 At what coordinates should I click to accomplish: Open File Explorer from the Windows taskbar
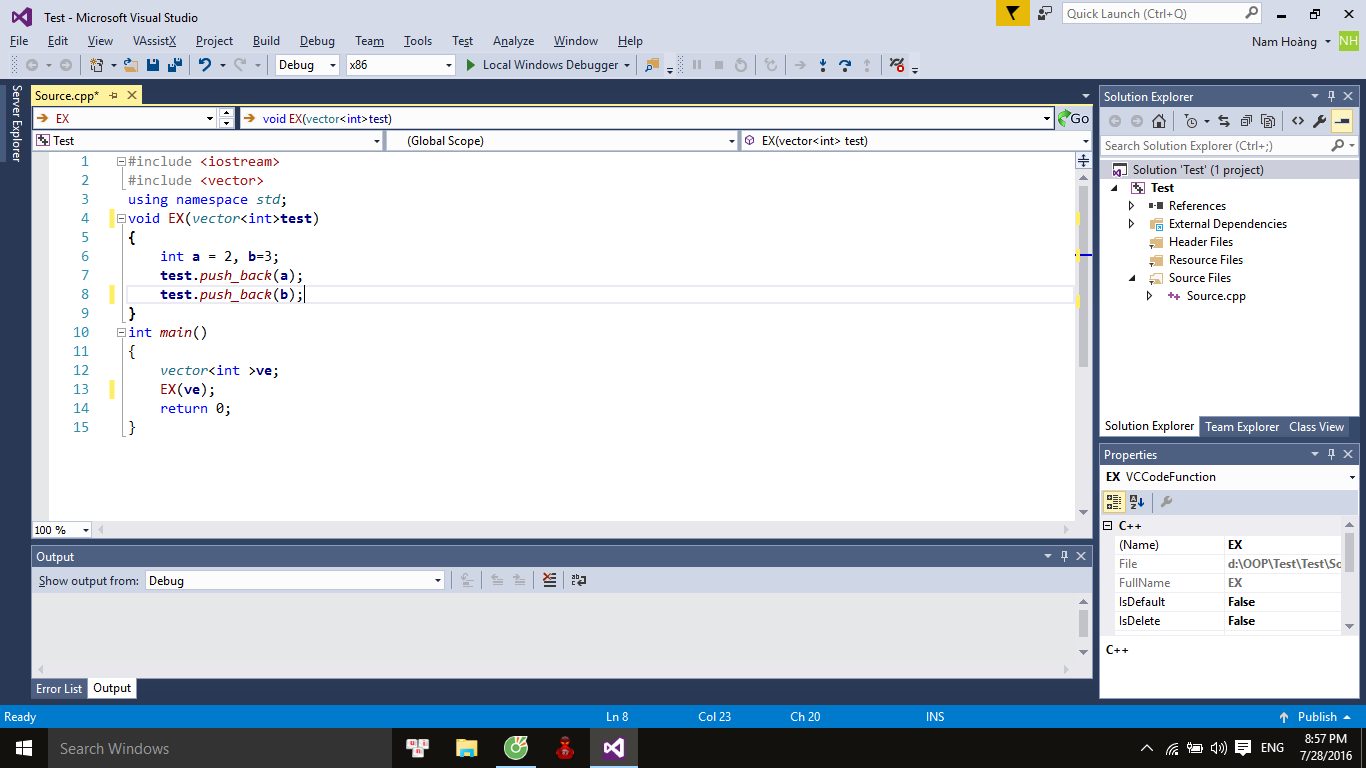pos(466,748)
